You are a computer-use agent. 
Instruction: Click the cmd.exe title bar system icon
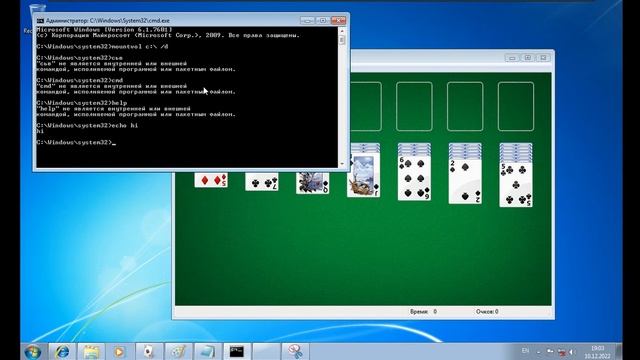pyautogui.click(x=40, y=20)
